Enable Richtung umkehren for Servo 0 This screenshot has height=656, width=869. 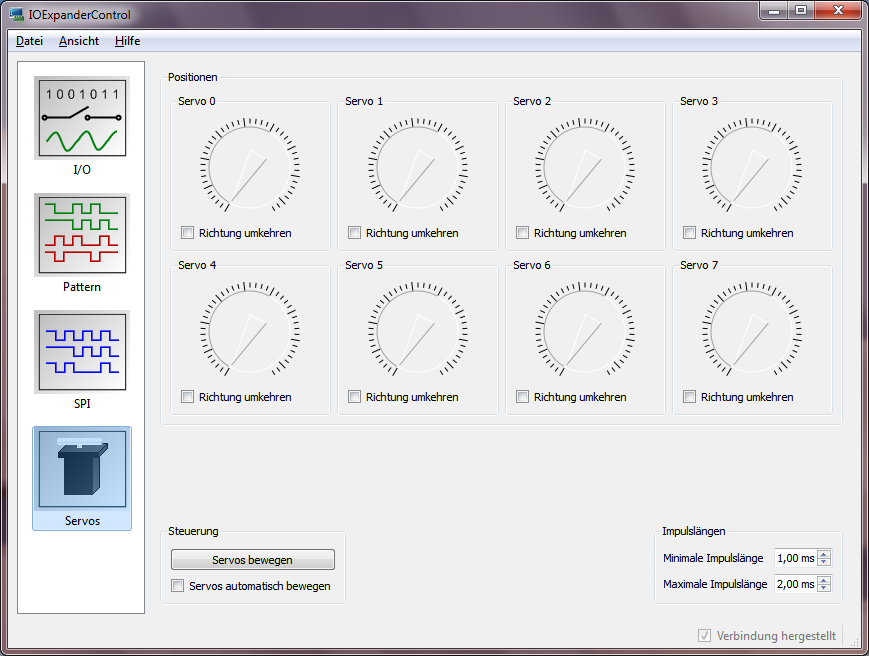click(x=188, y=233)
